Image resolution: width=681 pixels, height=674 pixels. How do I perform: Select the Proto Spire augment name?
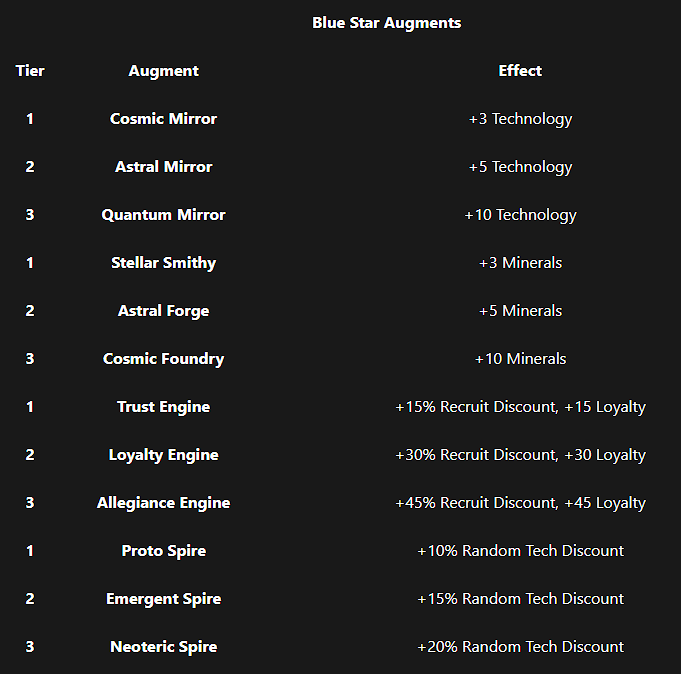(163, 551)
